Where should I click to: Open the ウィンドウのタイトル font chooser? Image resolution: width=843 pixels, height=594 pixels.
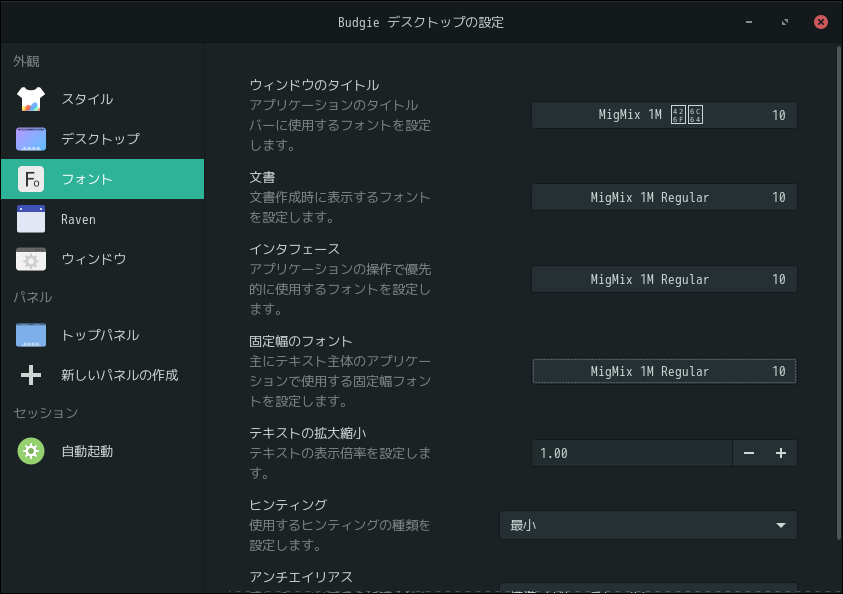pos(664,115)
